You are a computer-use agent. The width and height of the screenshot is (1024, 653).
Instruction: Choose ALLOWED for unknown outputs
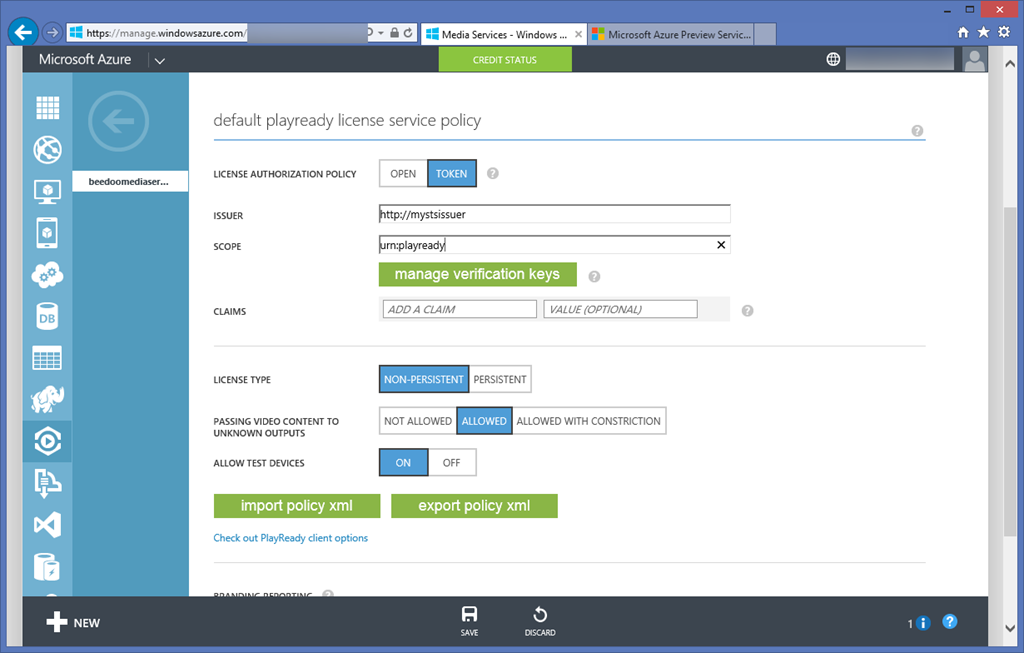point(484,421)
